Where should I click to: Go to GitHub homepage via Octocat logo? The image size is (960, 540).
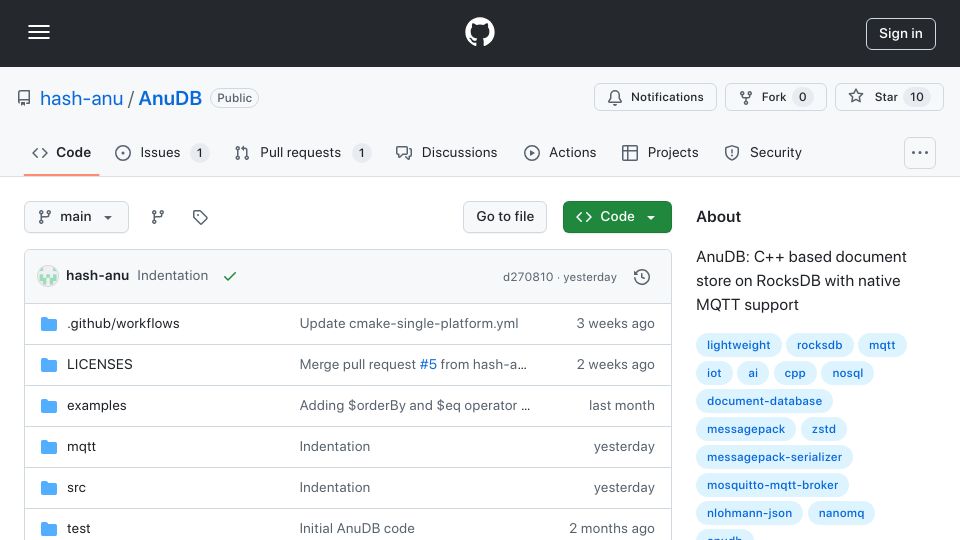tap(479, 32)
